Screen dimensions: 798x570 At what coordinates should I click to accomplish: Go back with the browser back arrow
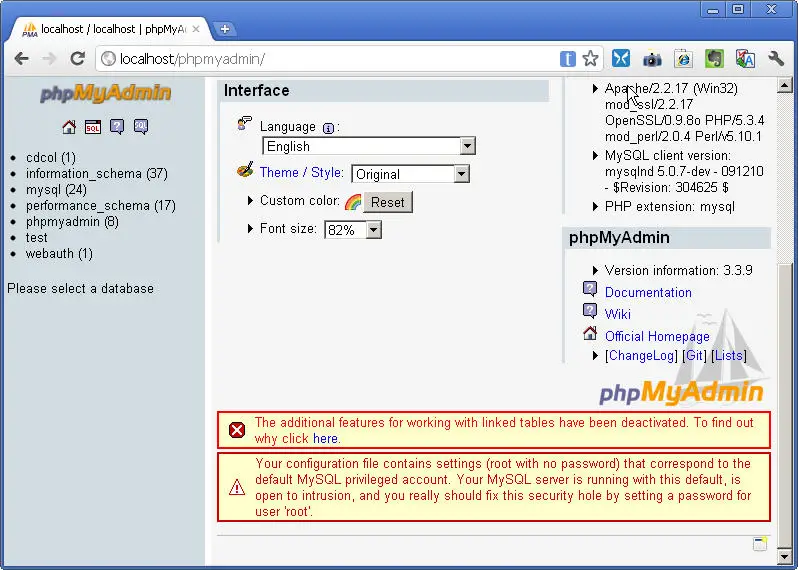pos(21,59)
